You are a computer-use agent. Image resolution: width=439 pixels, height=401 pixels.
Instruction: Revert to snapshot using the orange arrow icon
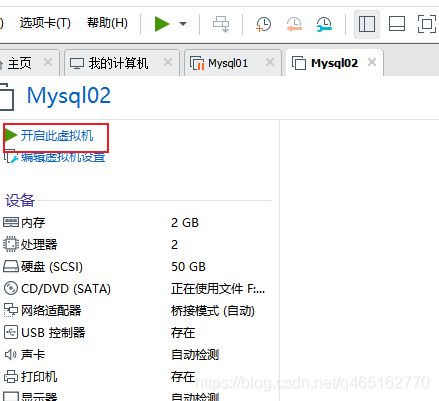(x=294, y=24)
